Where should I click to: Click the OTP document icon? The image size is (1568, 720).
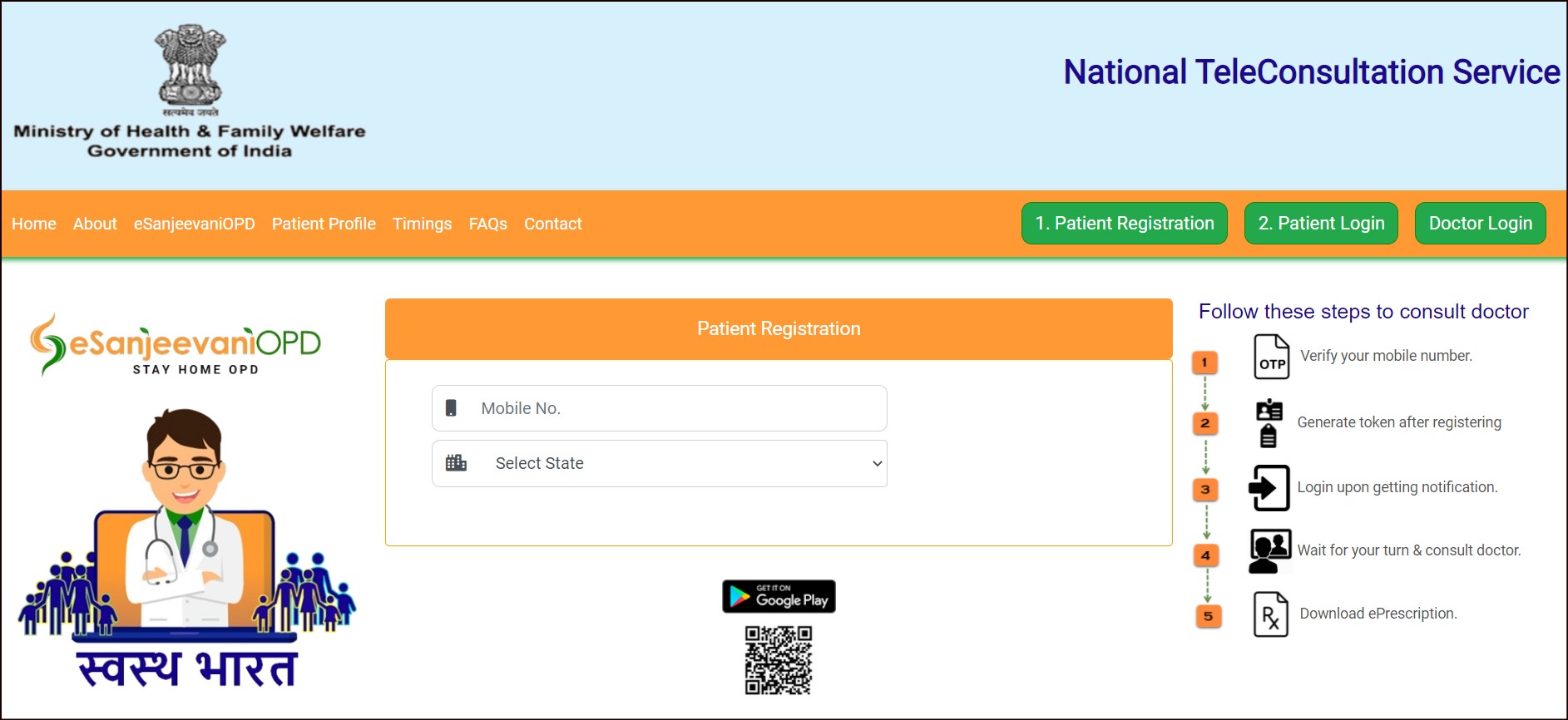tap(1271, 357)
